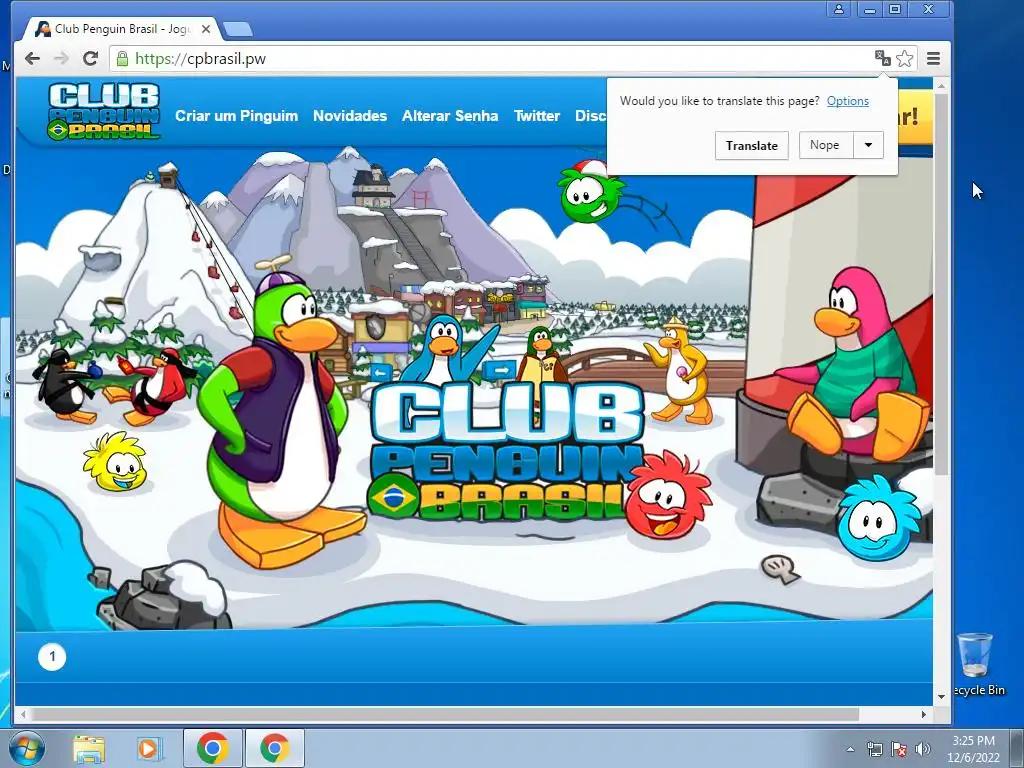Select the Recycle Bin desktop icon
This screenshot has height=768, width=1024.
(977, 664)
